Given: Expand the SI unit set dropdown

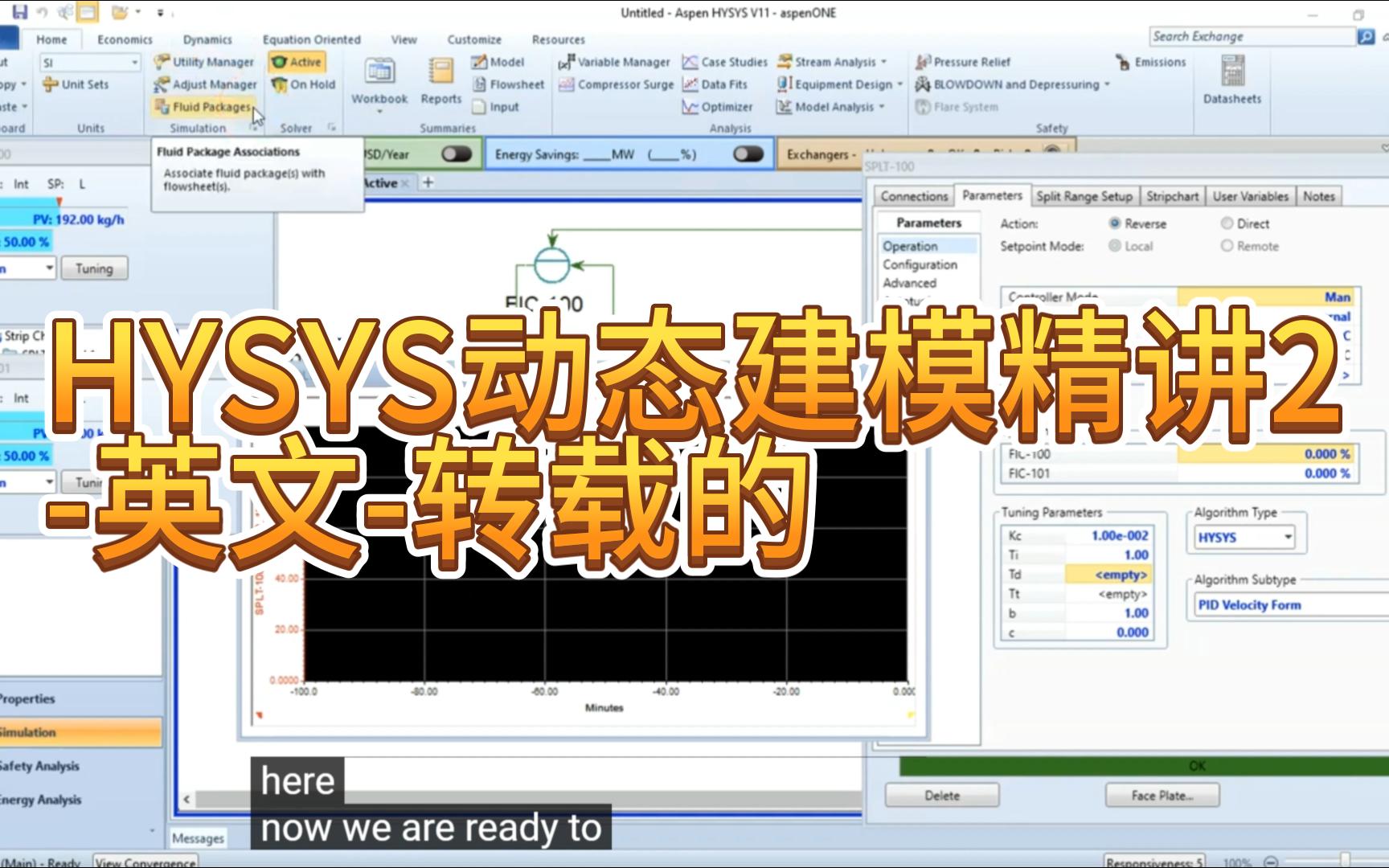Looking at the screenshot, I should [x=134, y=62].
